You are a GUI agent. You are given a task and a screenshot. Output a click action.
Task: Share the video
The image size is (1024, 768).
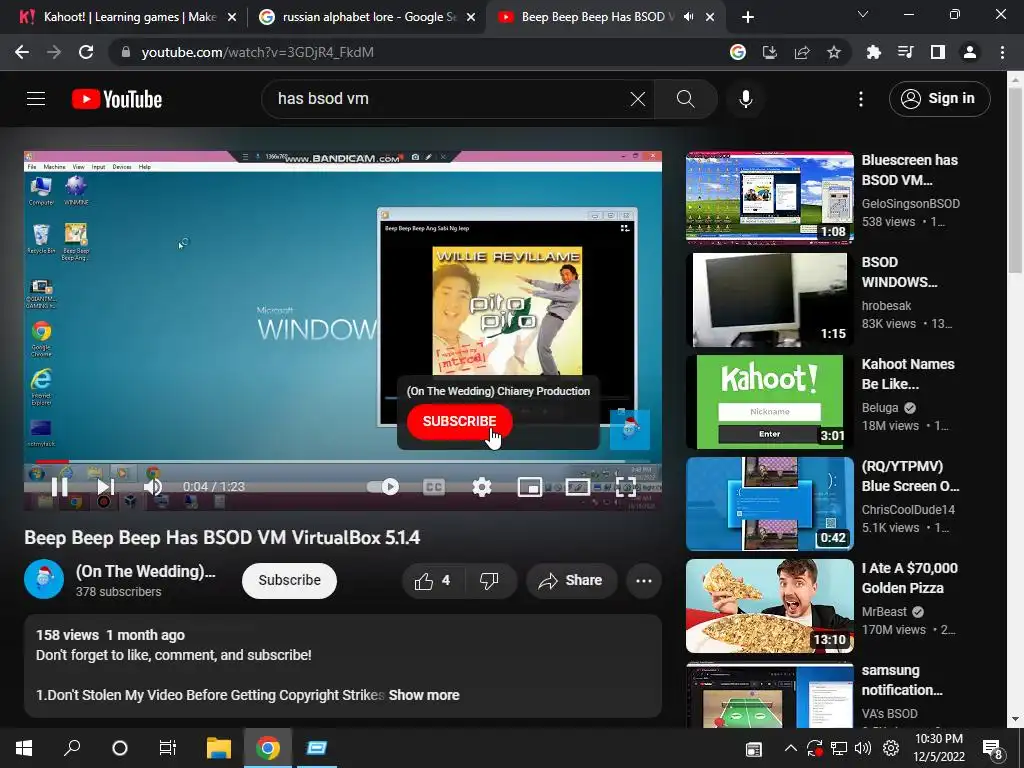571,581
